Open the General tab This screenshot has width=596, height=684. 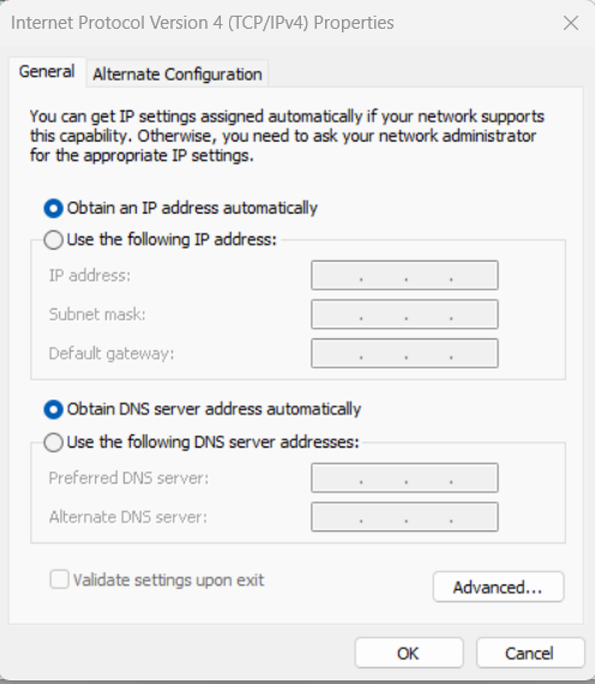[47, 72]
